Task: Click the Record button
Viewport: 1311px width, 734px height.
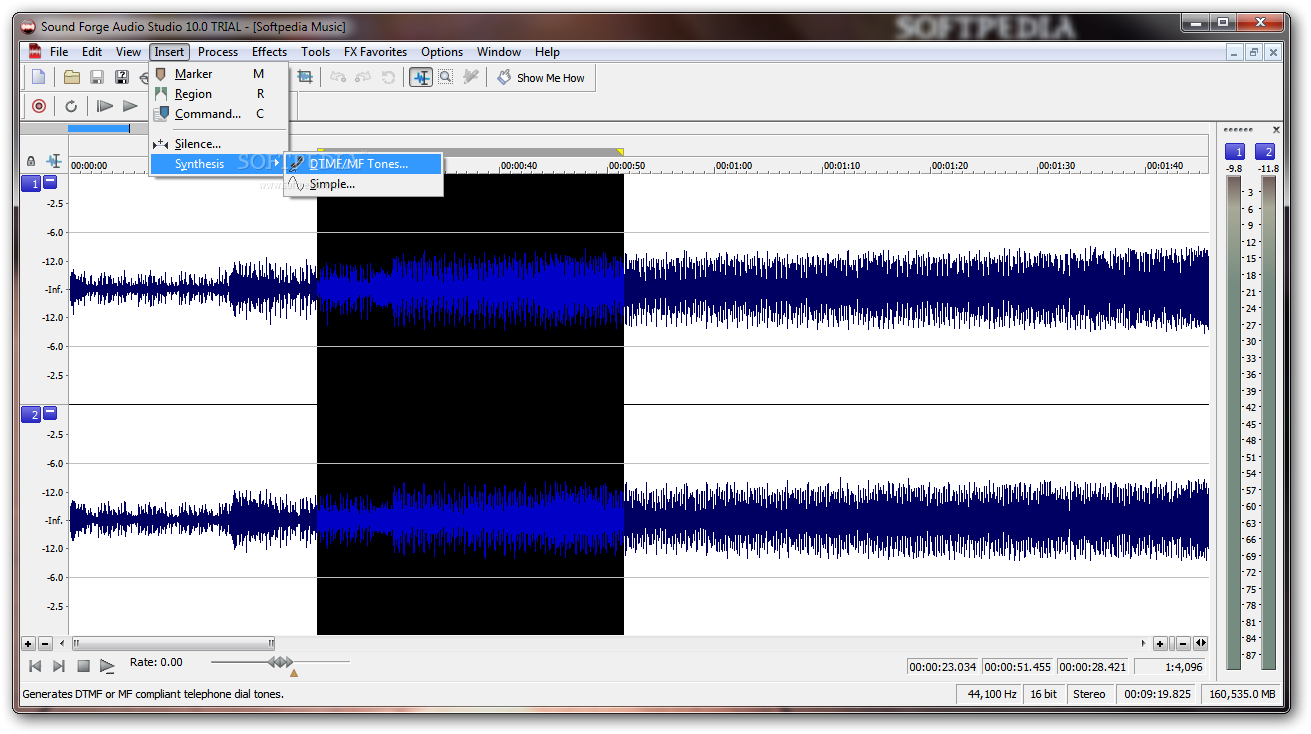Action: 39,106
